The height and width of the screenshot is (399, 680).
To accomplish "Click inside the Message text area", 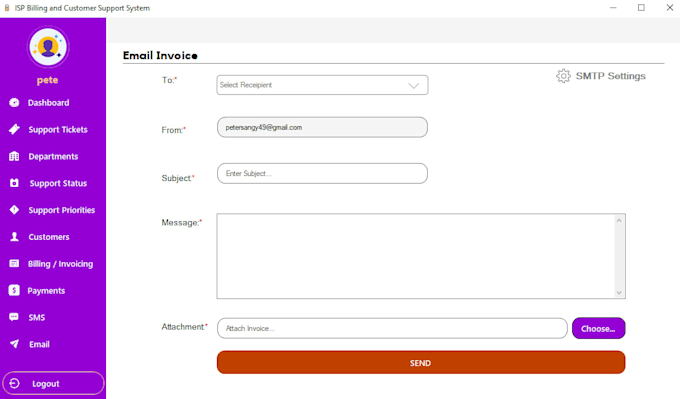I will pyautogui.click(x=415, y=256).
